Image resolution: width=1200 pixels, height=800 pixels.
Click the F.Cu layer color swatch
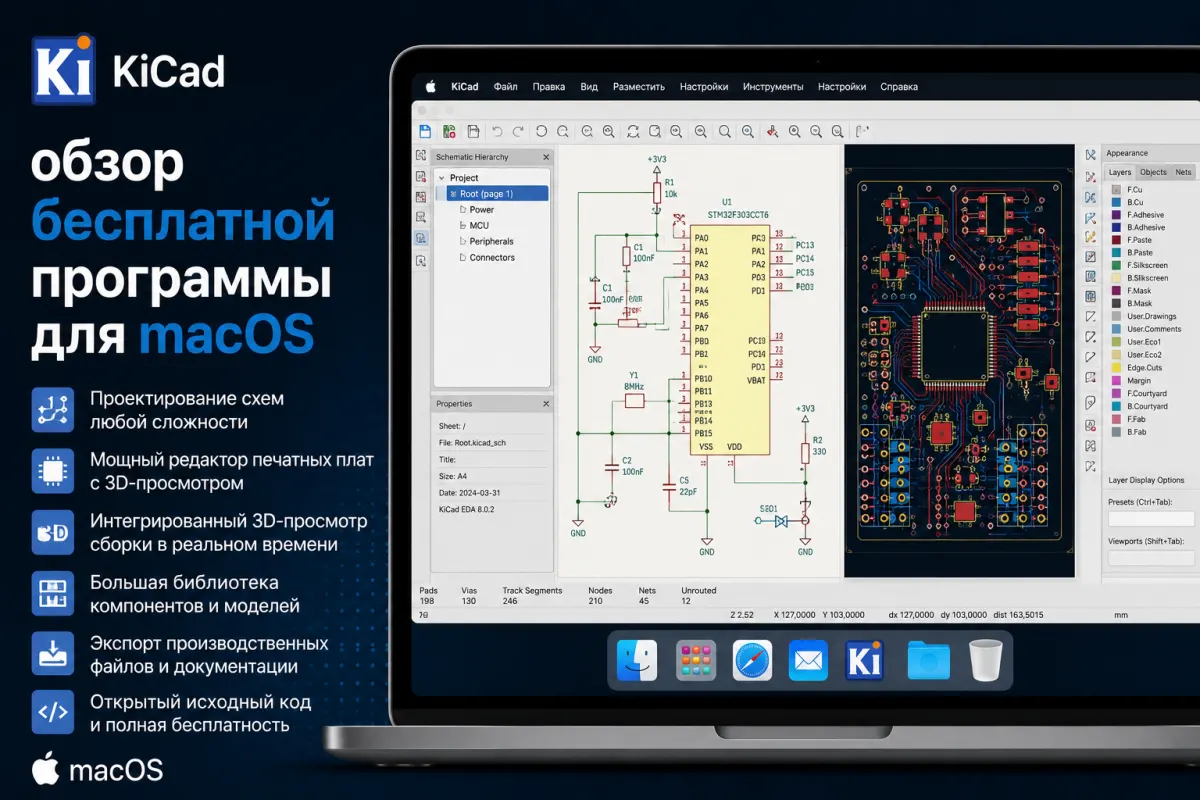[1116, 189]
